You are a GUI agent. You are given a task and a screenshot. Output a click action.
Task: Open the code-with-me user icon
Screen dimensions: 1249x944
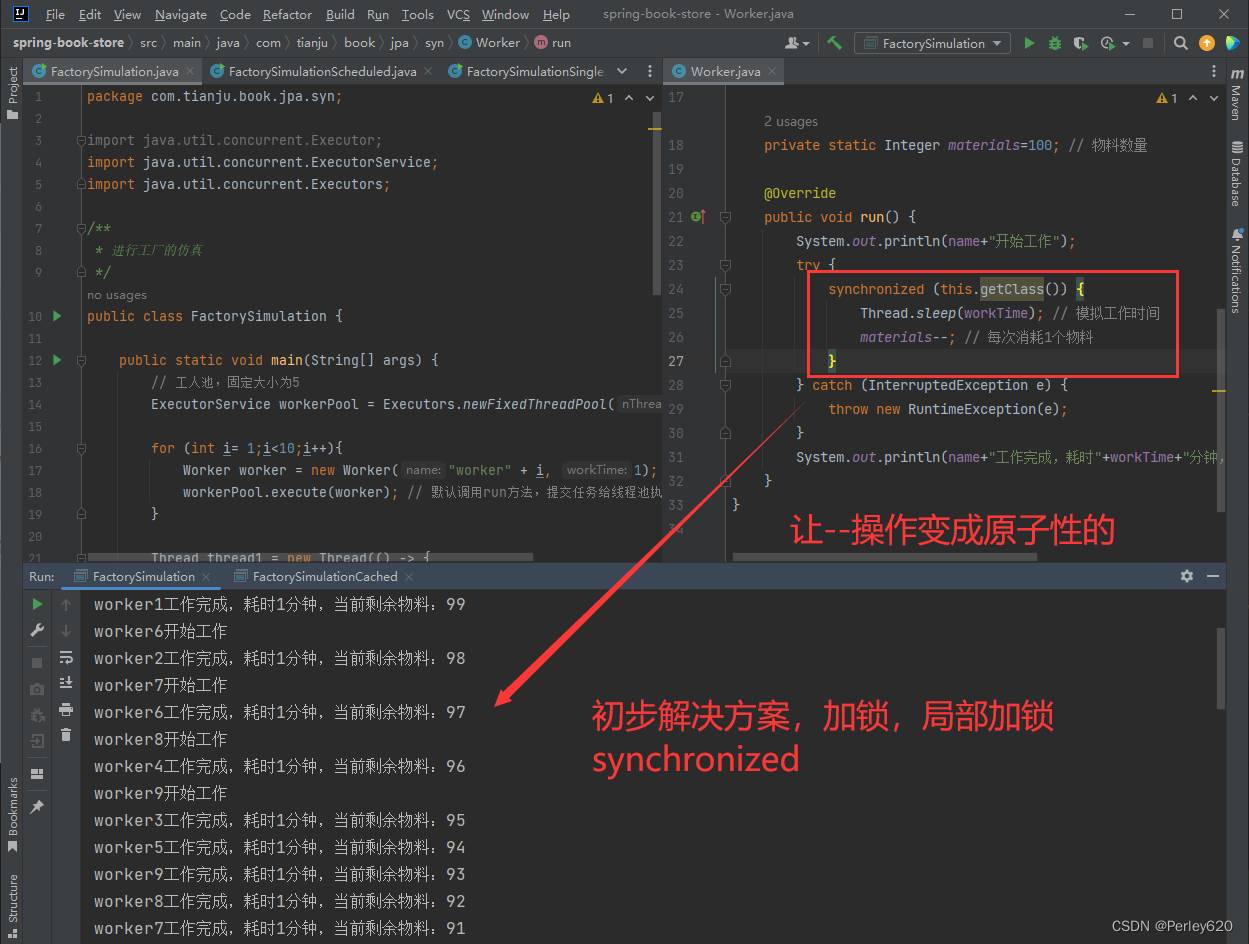tap(794, 43)
